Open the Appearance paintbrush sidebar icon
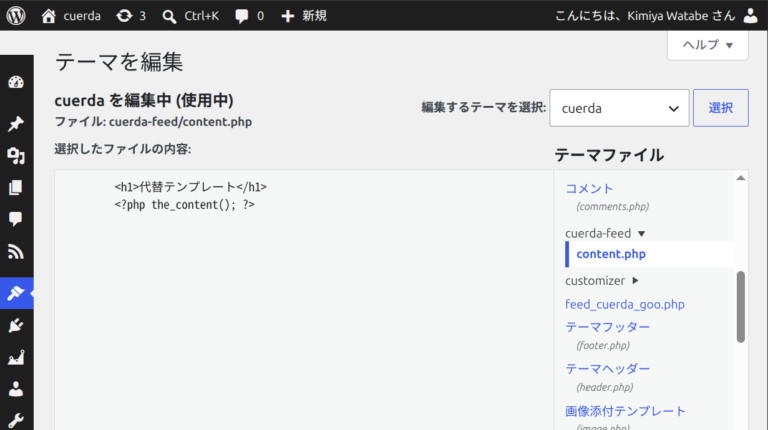The image size is (768, 430). (x=16, y=293)
